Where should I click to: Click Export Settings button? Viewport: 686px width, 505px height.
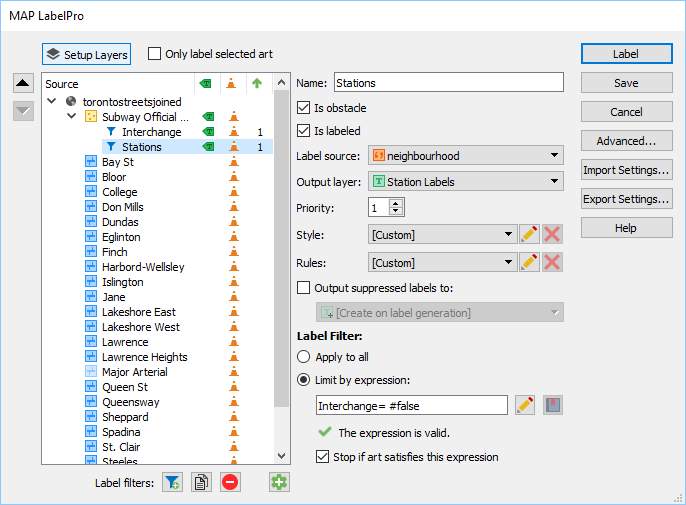(626, 199)
